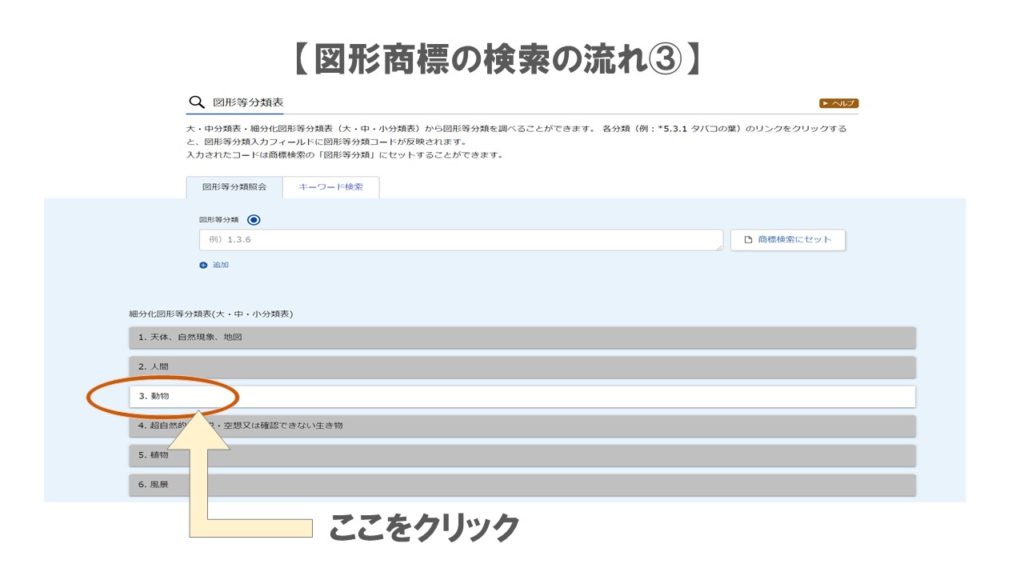The height and width of the screenshot is (576, 1024).
Task: Switch to the キーワード検索 tab
Action: point(331,187)
